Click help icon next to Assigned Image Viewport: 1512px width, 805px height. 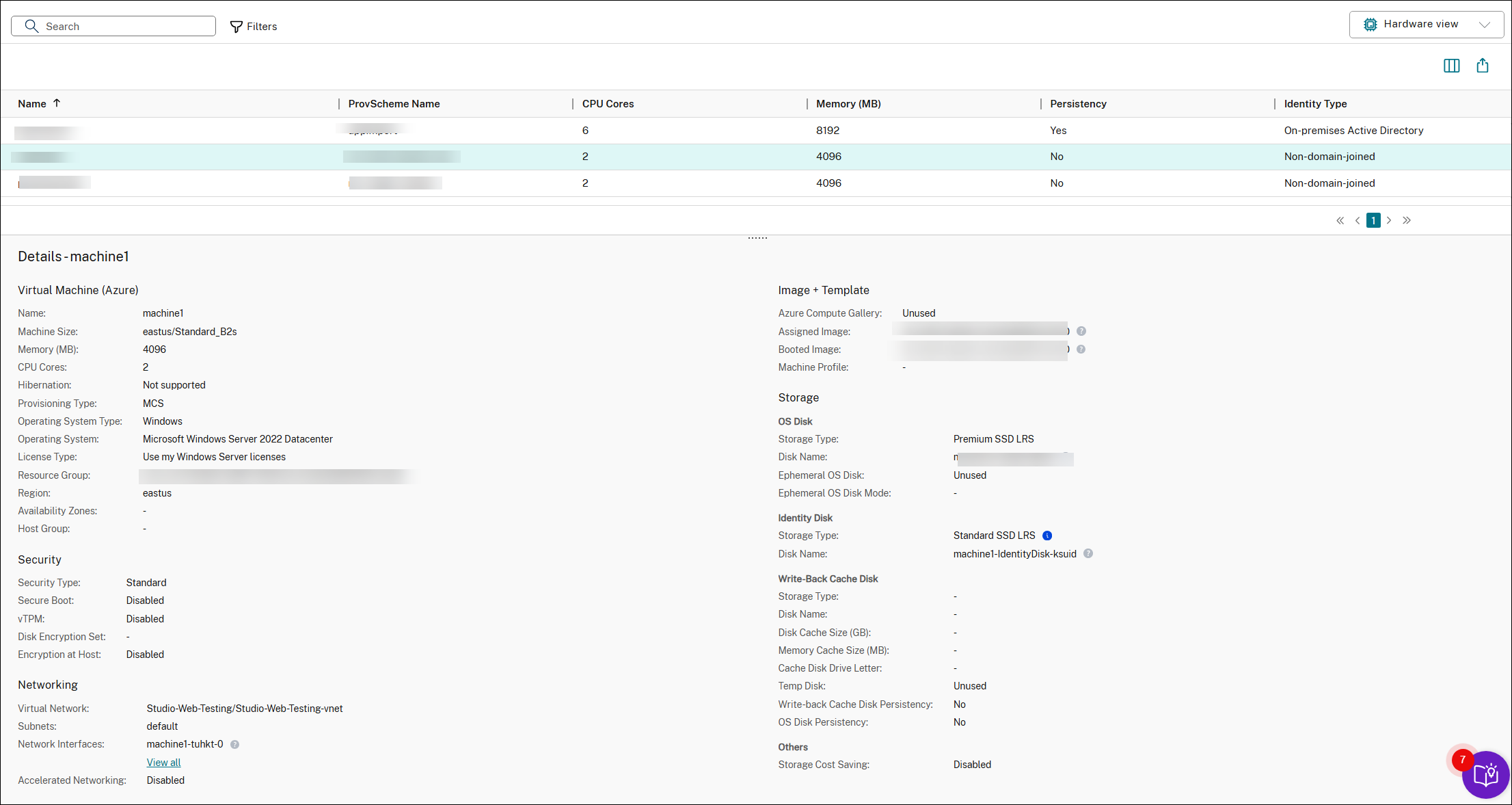coord(1081,331)
